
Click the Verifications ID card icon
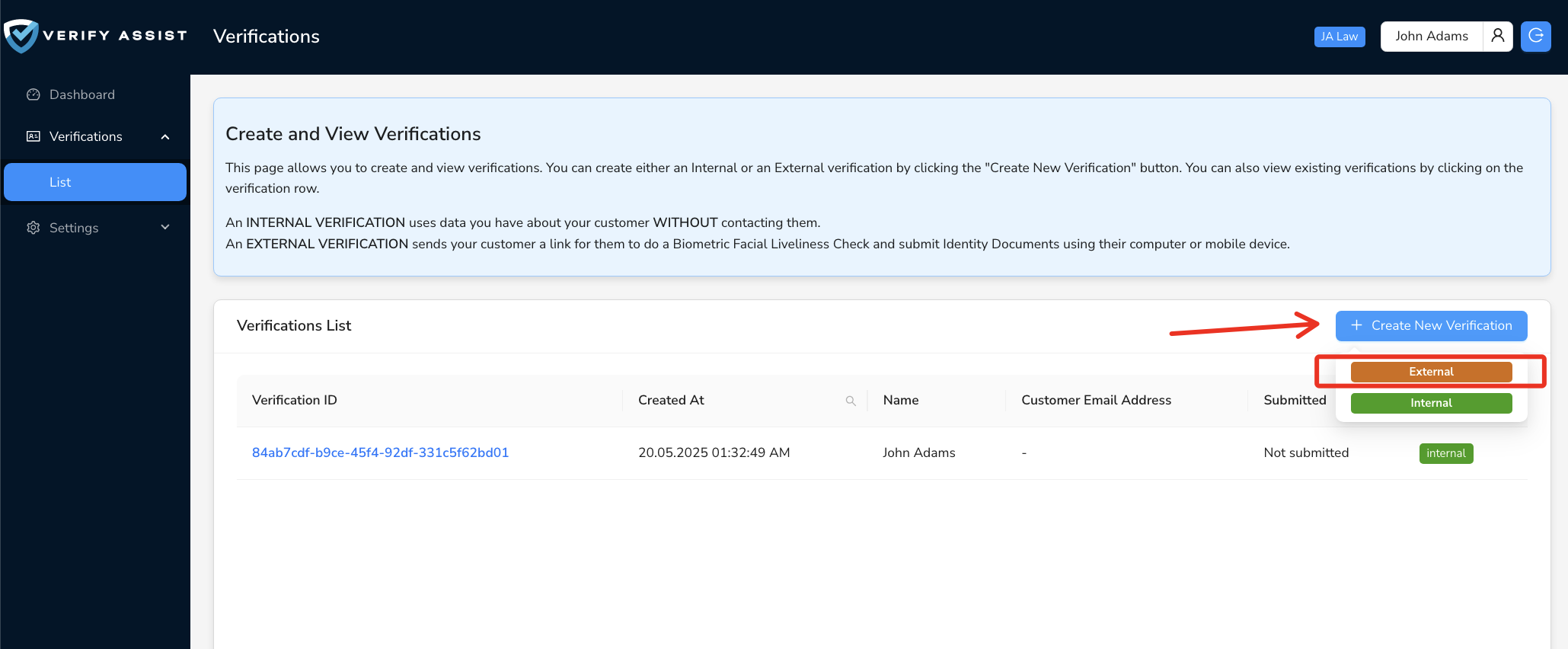[x=33, y=136]
